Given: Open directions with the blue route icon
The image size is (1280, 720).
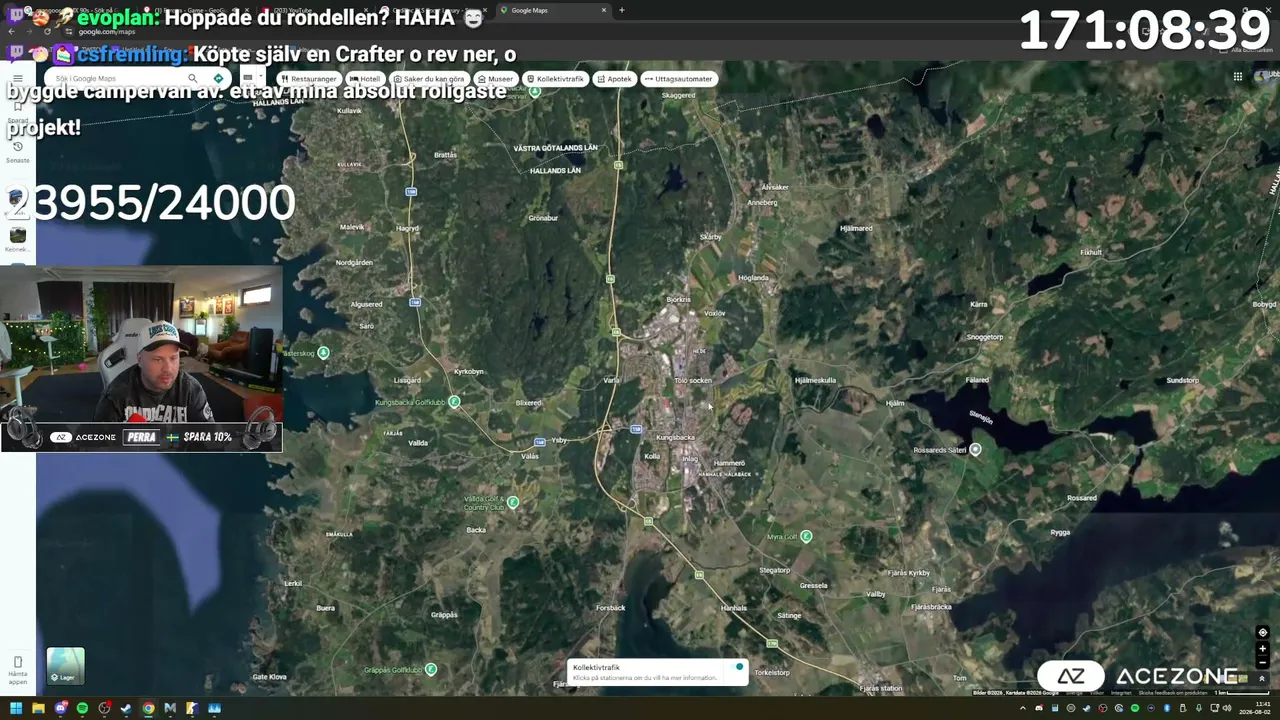Looking at the screenshot, I should [218, 78].
